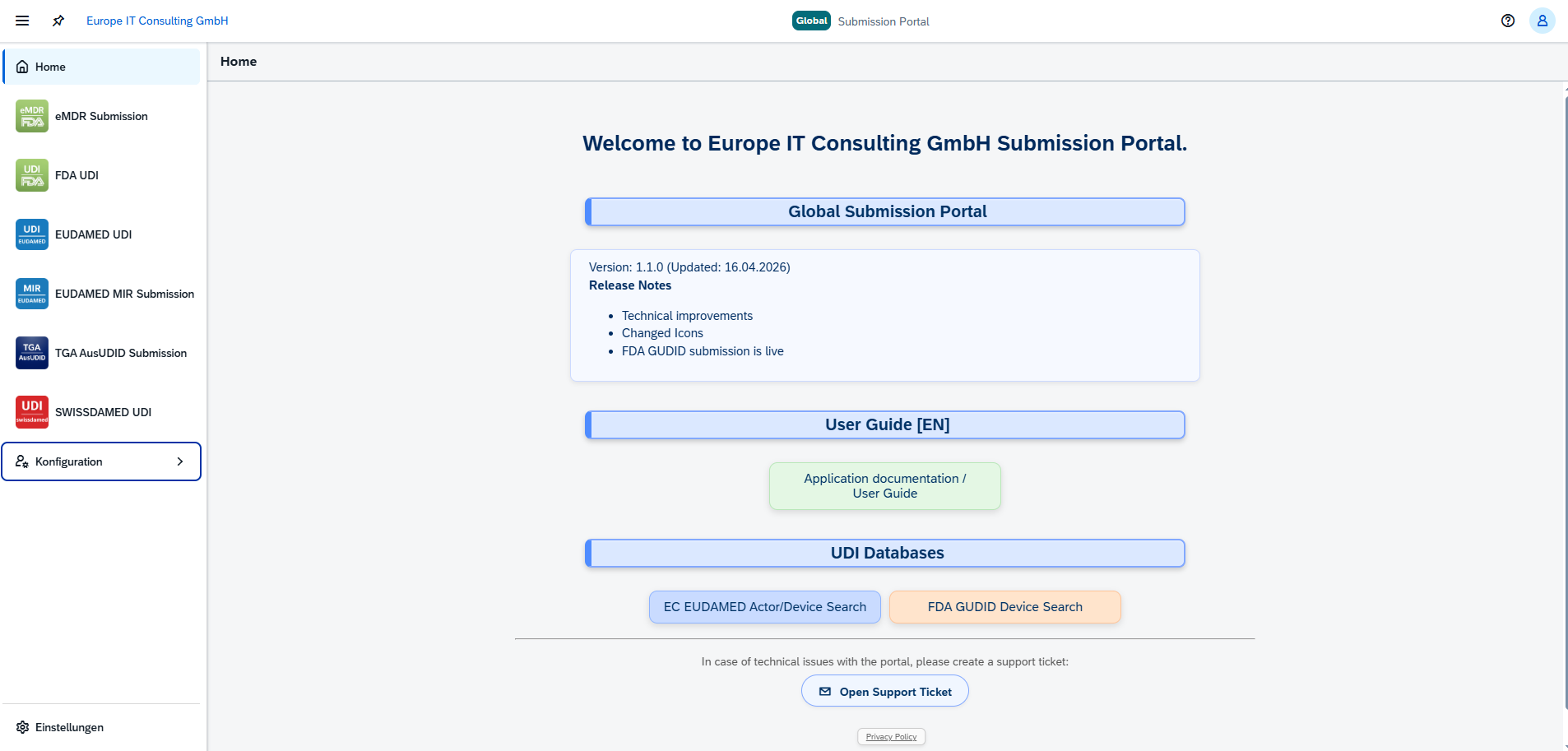Open the Privacy Policy link
Viewport: 1568px width, 751px height.
pos(891,737)
